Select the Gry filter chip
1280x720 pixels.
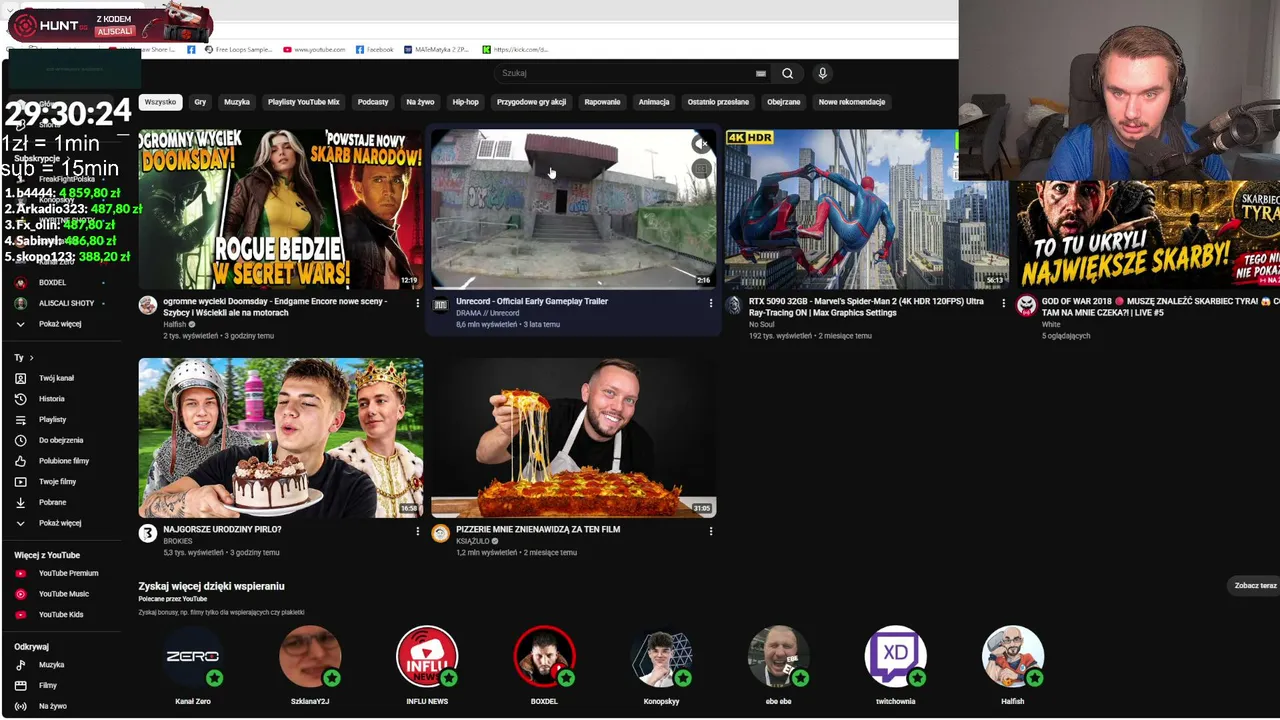point(200,102)
